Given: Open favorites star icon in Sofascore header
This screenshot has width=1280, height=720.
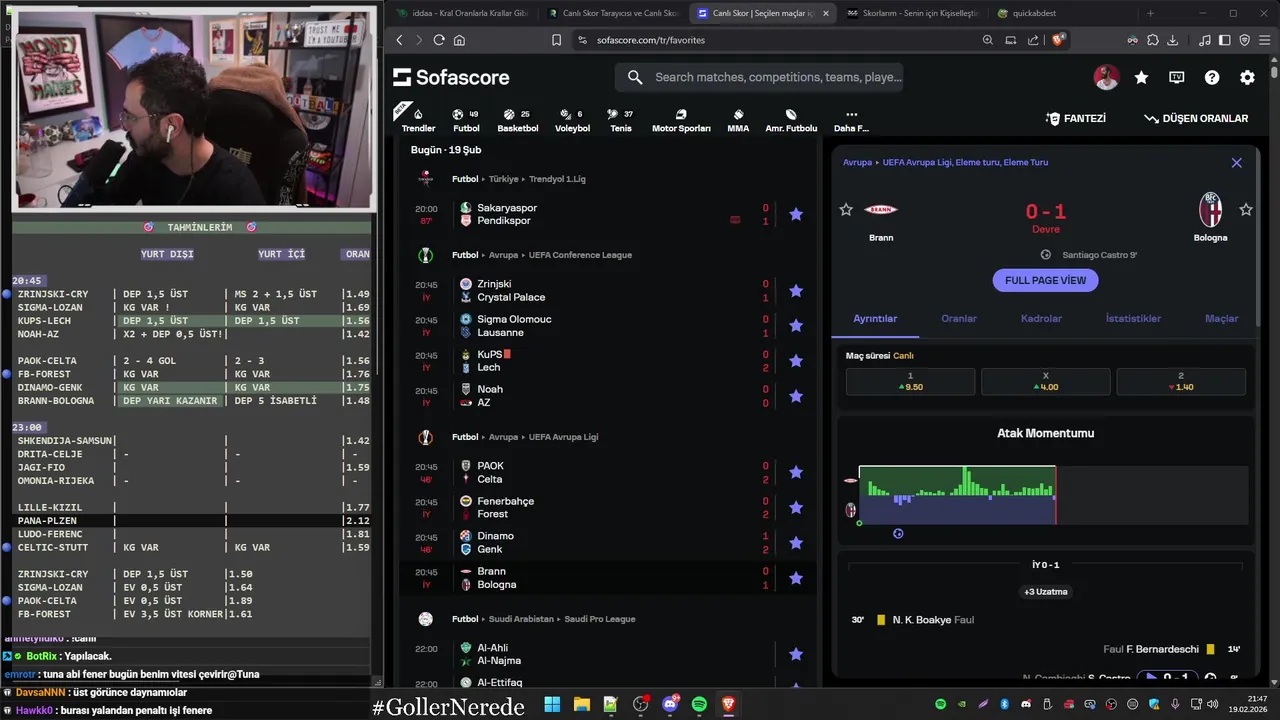Looking at the screenshot, I should click(1141, 77).
